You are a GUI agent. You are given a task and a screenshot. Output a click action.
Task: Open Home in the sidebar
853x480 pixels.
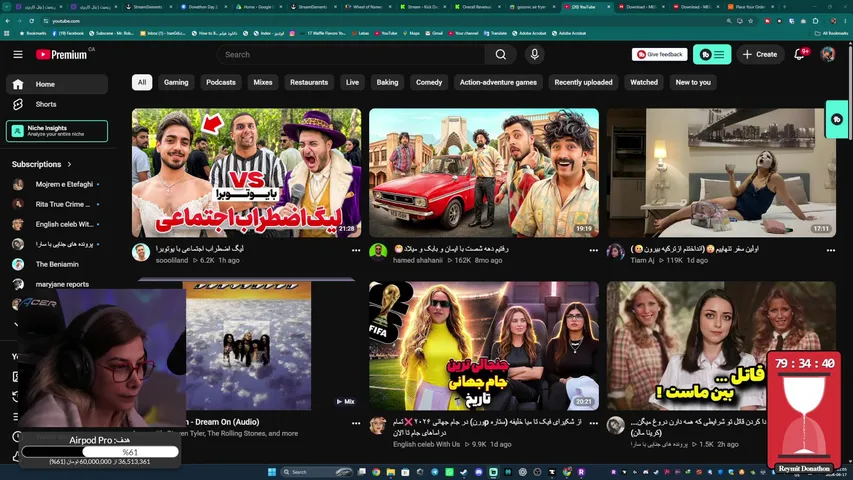(x=57, y=84)
